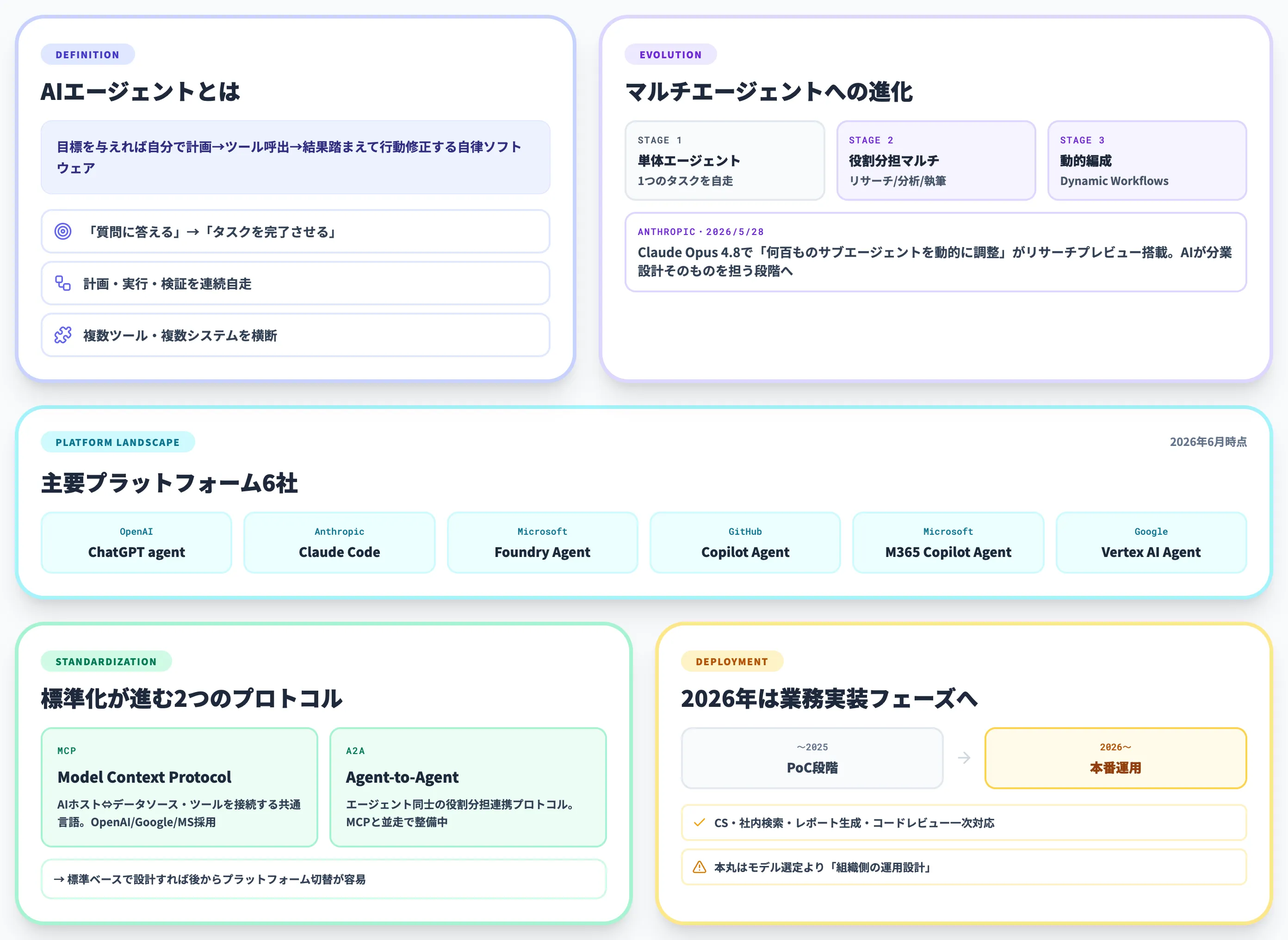Screen dimensions: 1288x940
Task: Click the small A2A label
Action: [355, 750]
